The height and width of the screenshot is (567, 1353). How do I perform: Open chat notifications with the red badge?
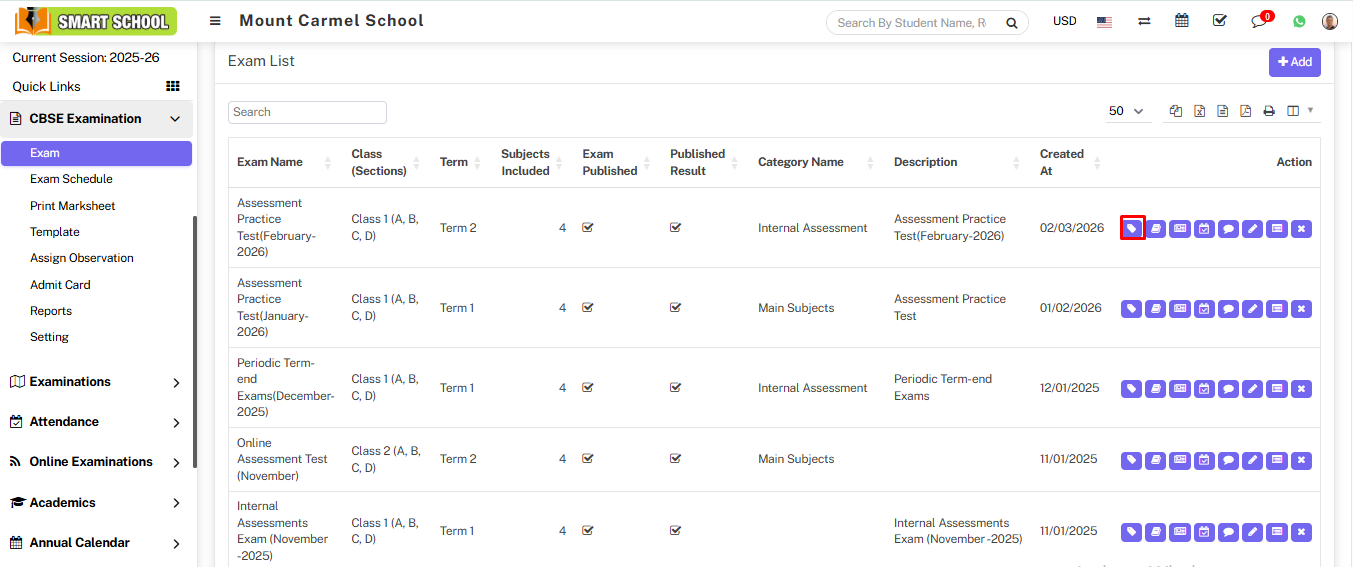tap(1259, 21)
